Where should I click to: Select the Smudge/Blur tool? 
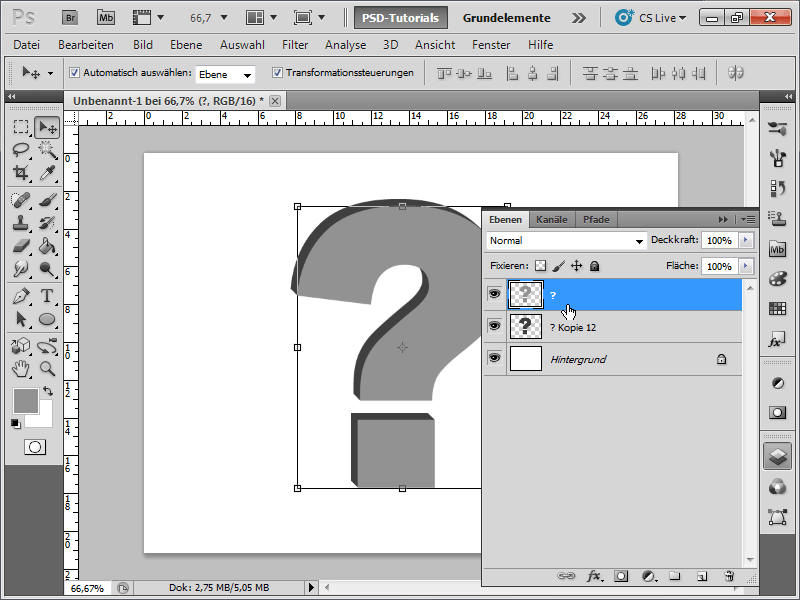(x=21, y=269)
